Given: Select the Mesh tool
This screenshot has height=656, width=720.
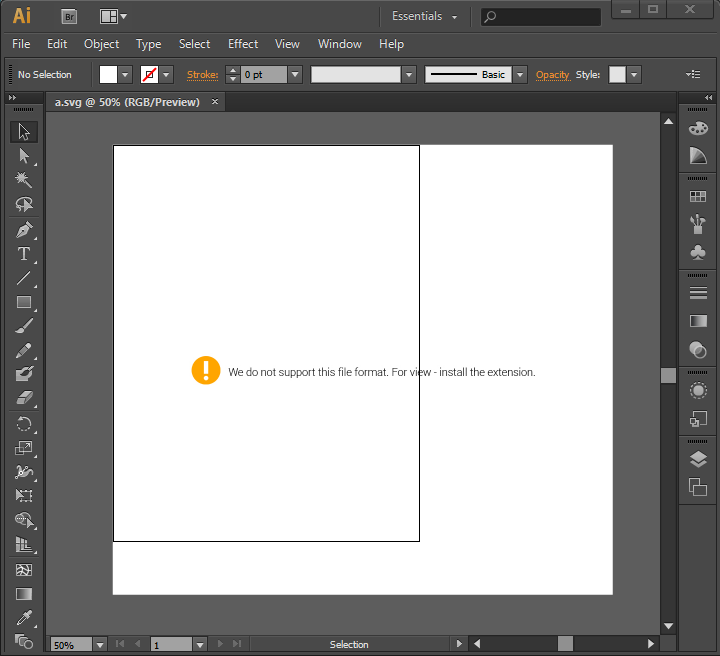Looking at the screenshot, I should (24, 570).
